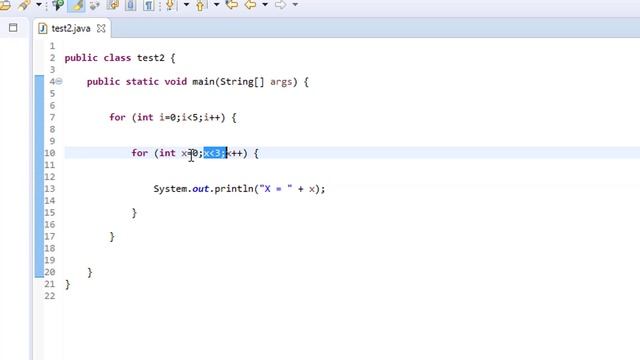Open the Search icon's dropdown arrow
Viewport: 640px width, 360px height.
pos(39,5)
